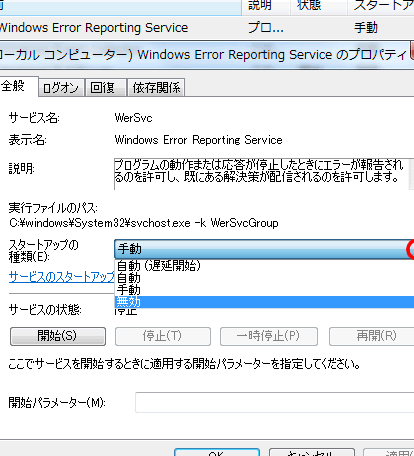Image resolution: width=414 pixels, height=456 pixels.
Task: Click the svchost.exe executable path text
Action: (x=144, y=223)
